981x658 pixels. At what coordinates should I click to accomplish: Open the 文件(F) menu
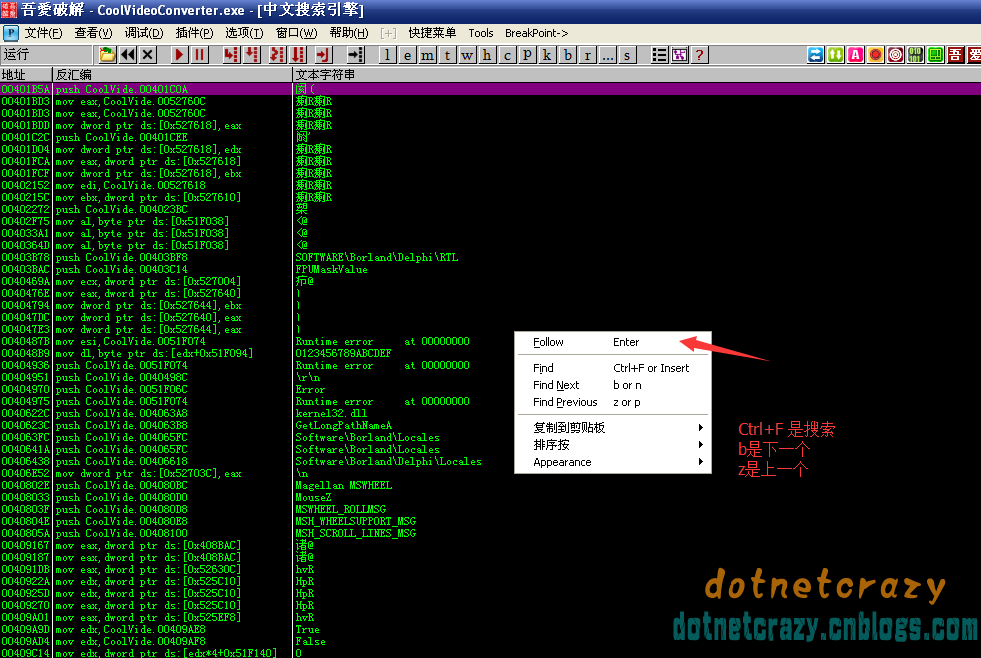tap(43, 33)
